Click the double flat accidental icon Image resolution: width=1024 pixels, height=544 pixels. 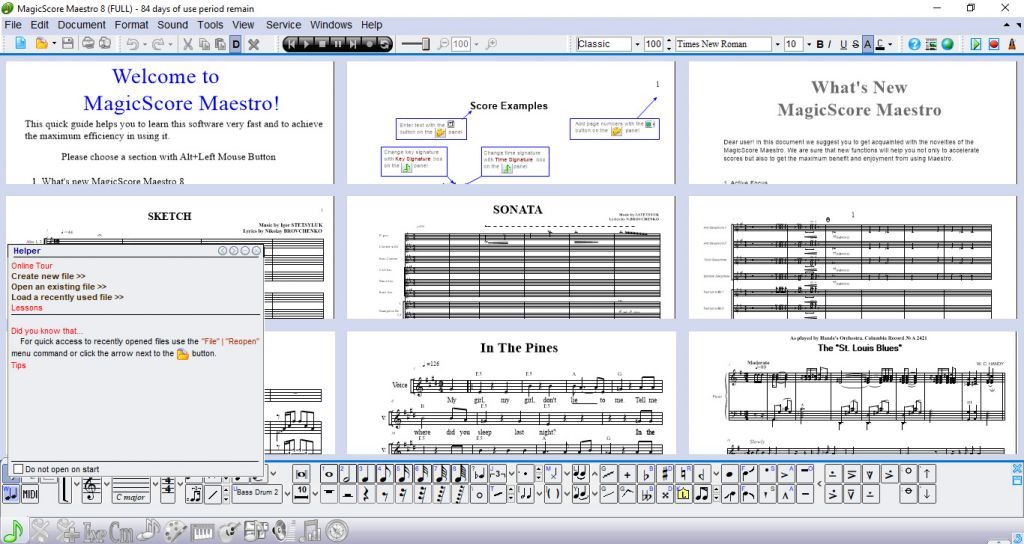click(646, 494)
